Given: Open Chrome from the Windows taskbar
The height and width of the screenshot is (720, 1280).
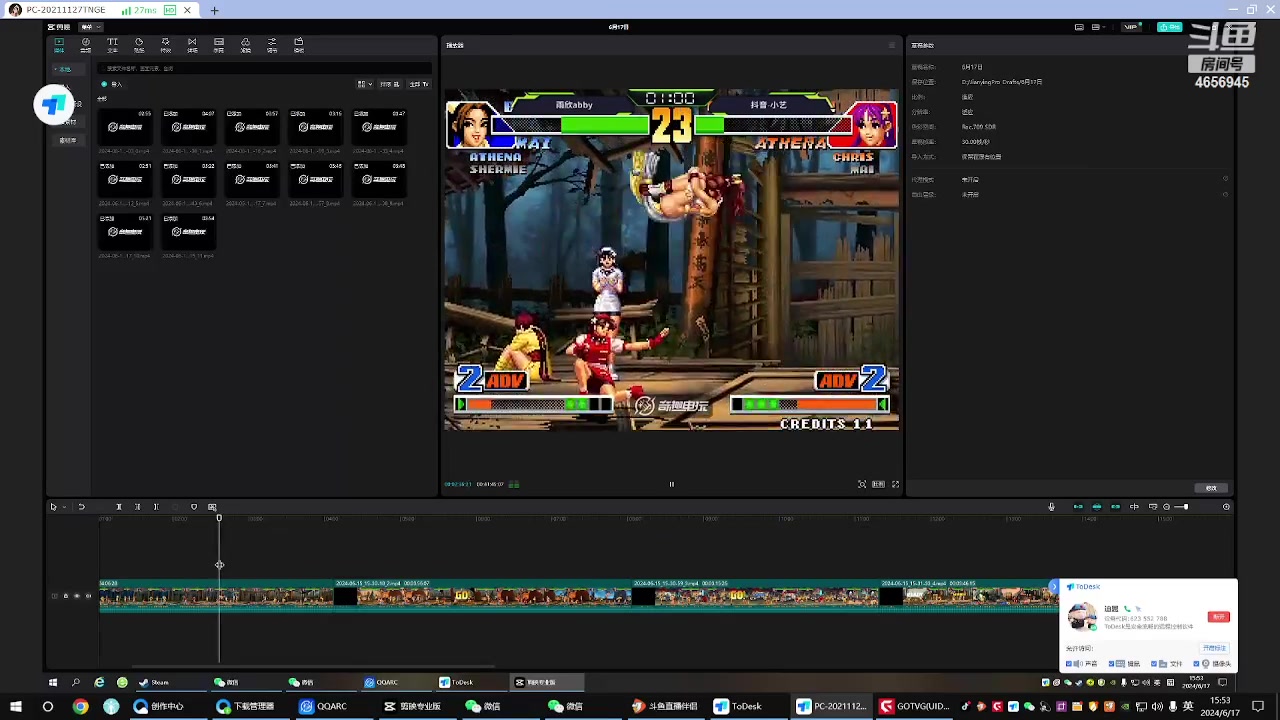Looking at the screenshot, I should 80,706.
